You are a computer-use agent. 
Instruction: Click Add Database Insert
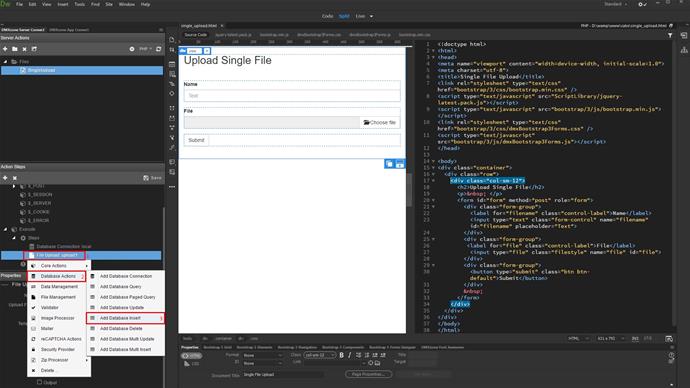pyautogui.click(x=125, y=318)
